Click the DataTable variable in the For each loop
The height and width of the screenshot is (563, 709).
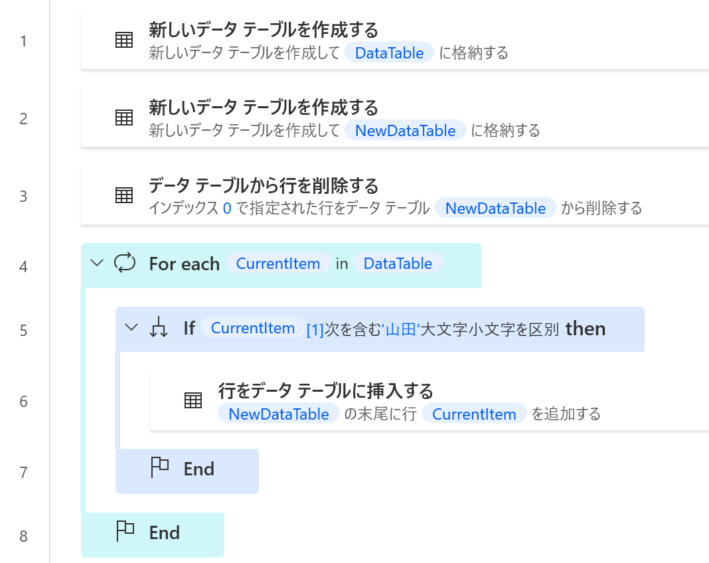pos(398,264)
